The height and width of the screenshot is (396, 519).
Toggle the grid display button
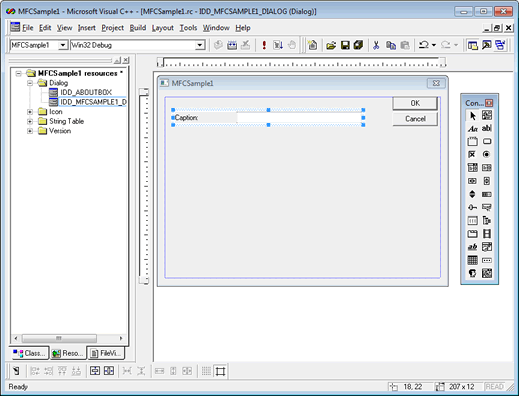[206, 371]
